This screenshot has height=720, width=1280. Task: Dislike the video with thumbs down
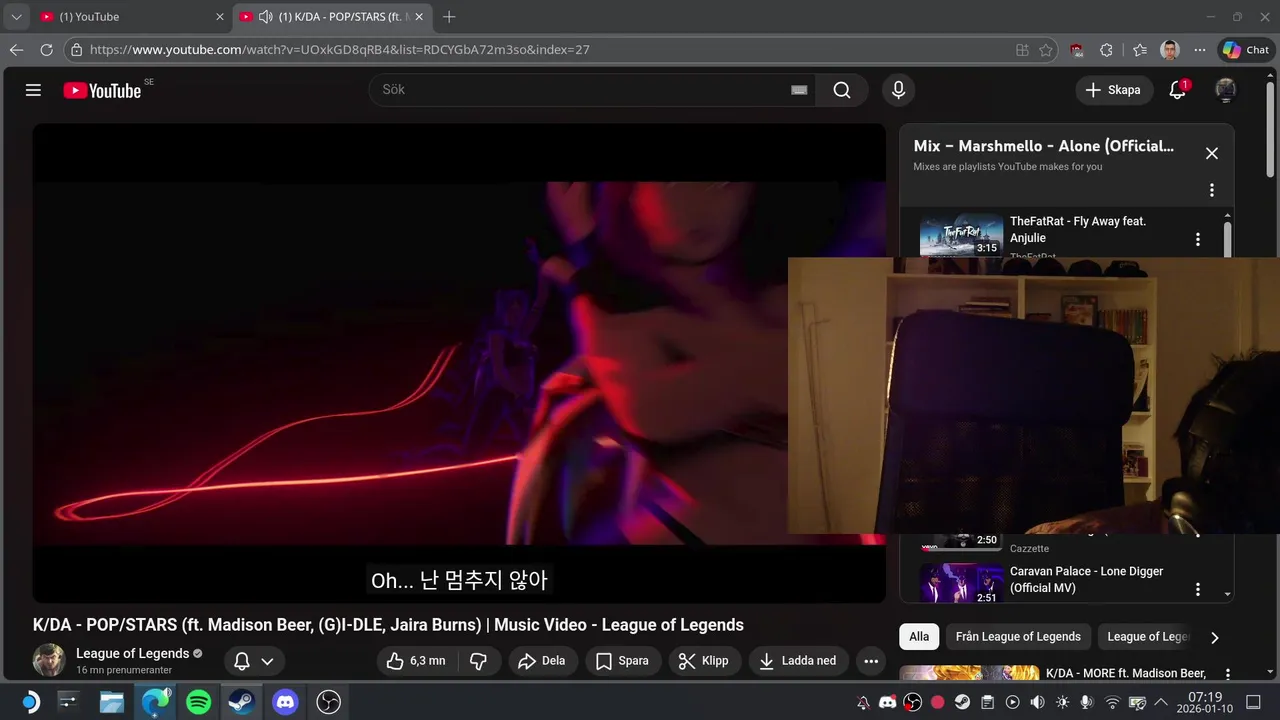(x=479, y=661)
